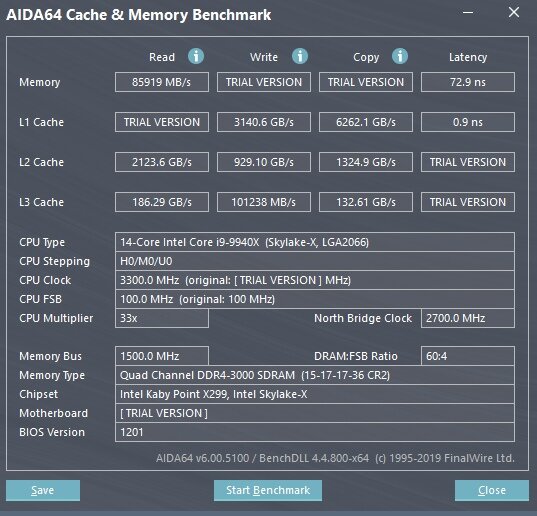Click the Copy info icon
Image resolution: width=537 pixels, height=516 pixels.
point(400,56)
